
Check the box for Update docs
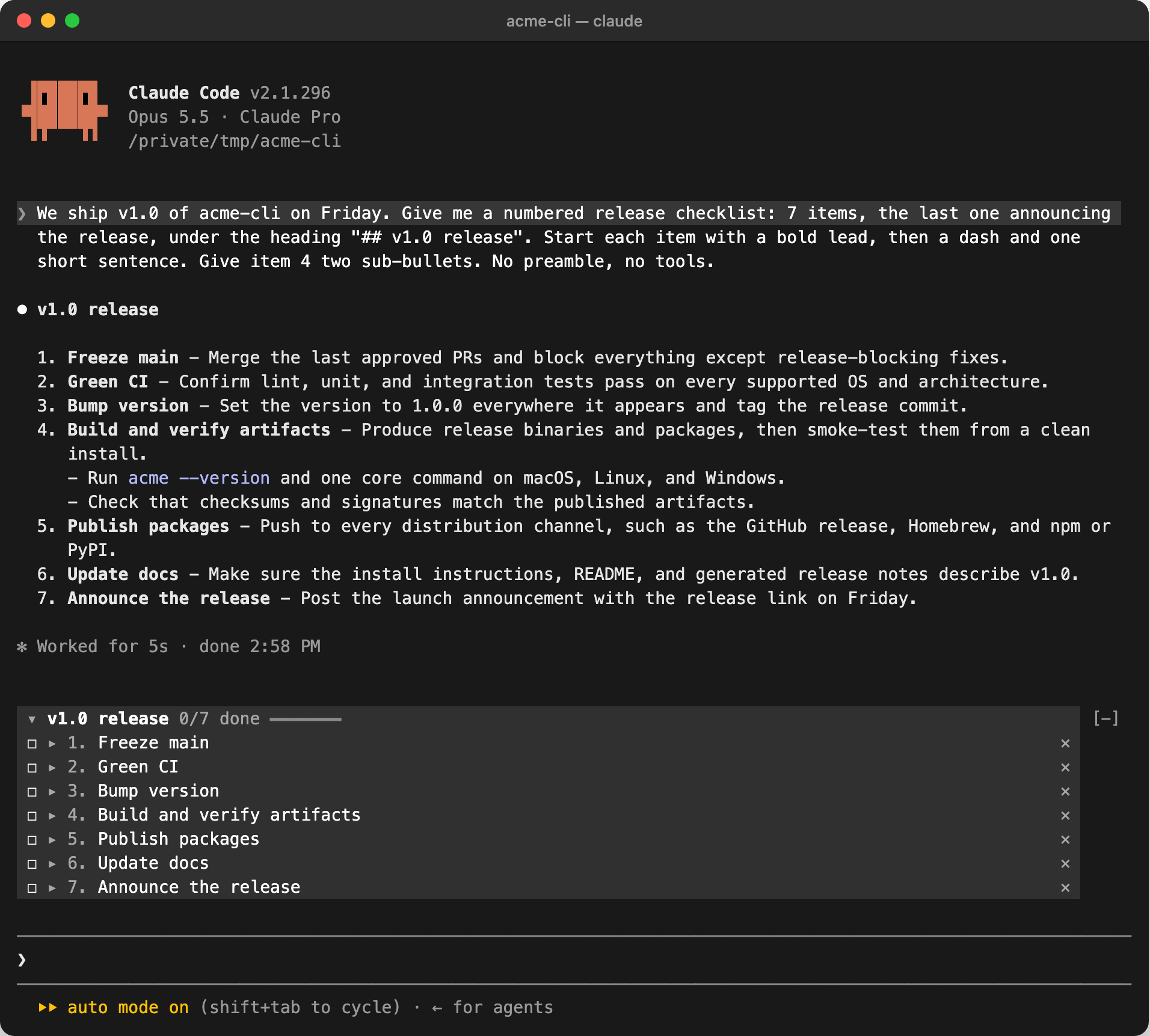32,864
